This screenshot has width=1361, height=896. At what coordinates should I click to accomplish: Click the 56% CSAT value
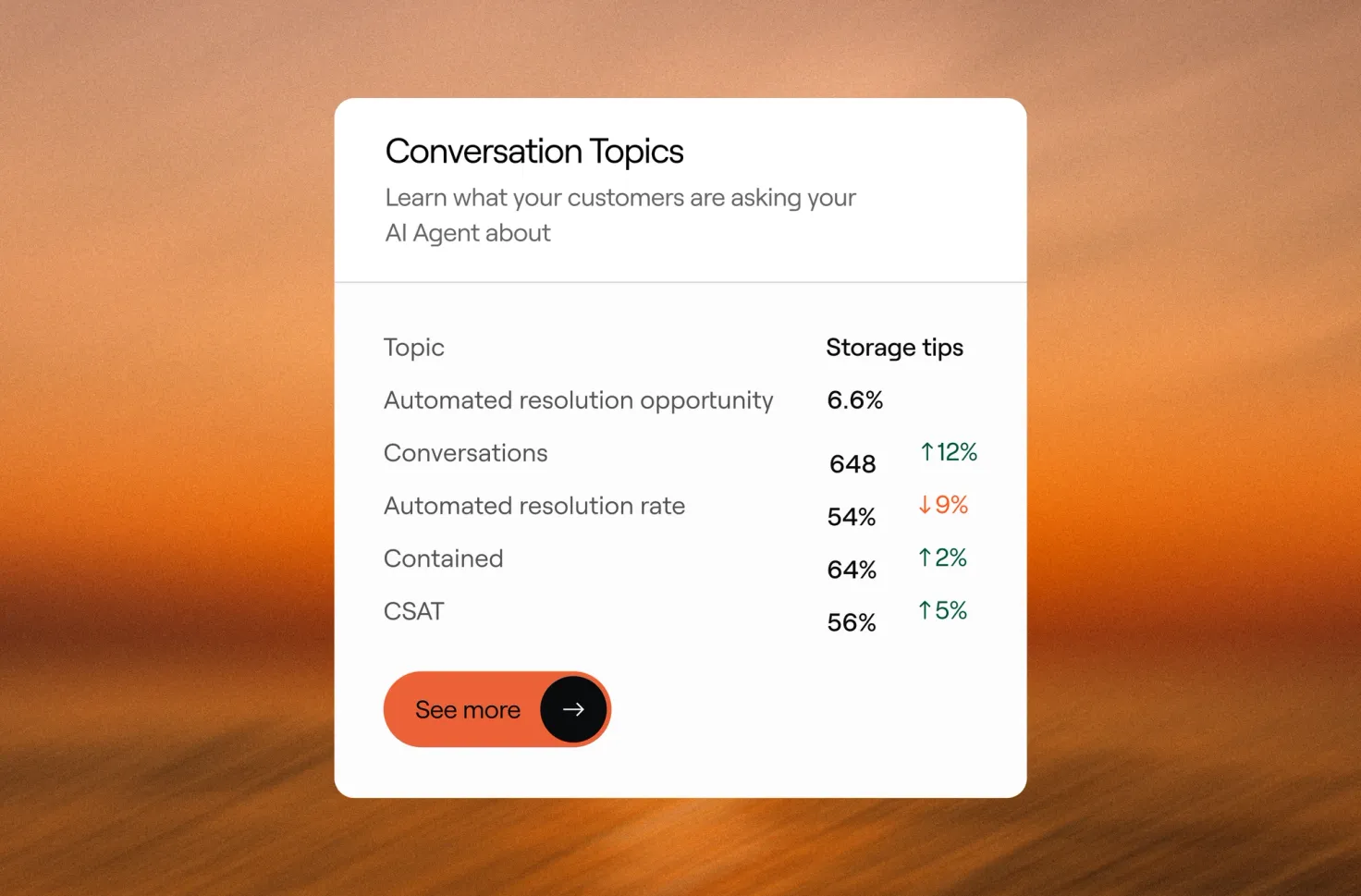click(x=852, y=622)
